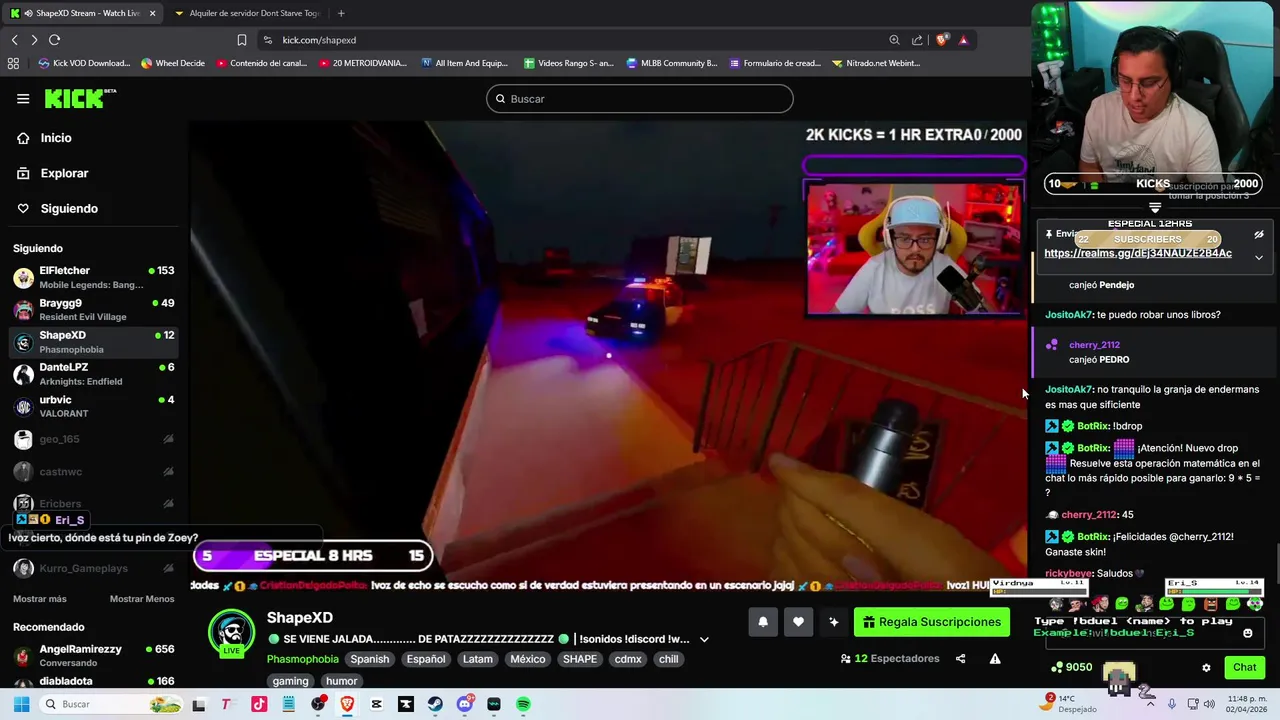This screenshot has height=720, width=1280.
Task: Focus the Buscar search field on Kick
Action: click(640, 99)
